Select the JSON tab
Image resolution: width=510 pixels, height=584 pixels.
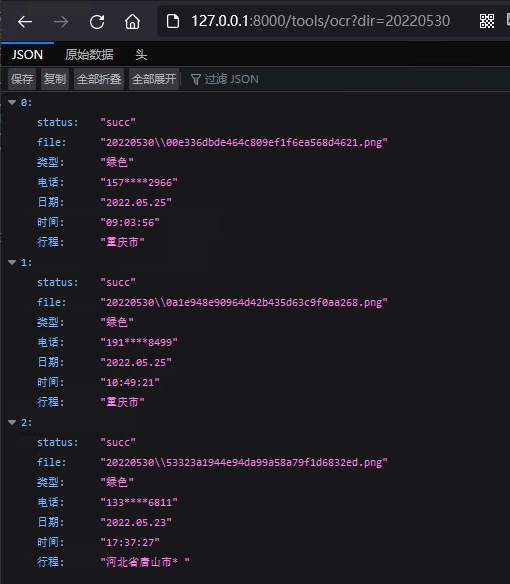click(27, 55)
